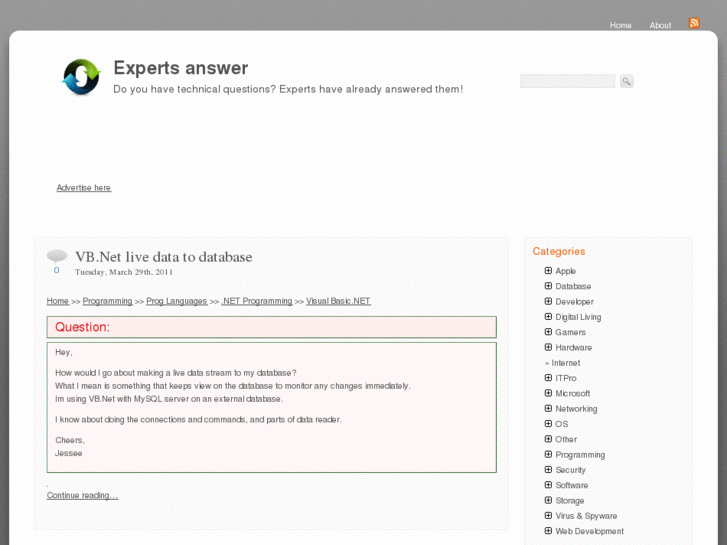Open the Home menu item

point(621,25)
